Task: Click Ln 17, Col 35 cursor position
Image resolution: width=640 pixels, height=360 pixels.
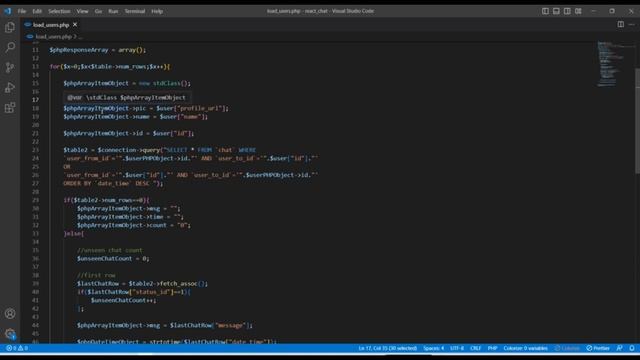Action: pyautogui.click(x=388, y=348)
